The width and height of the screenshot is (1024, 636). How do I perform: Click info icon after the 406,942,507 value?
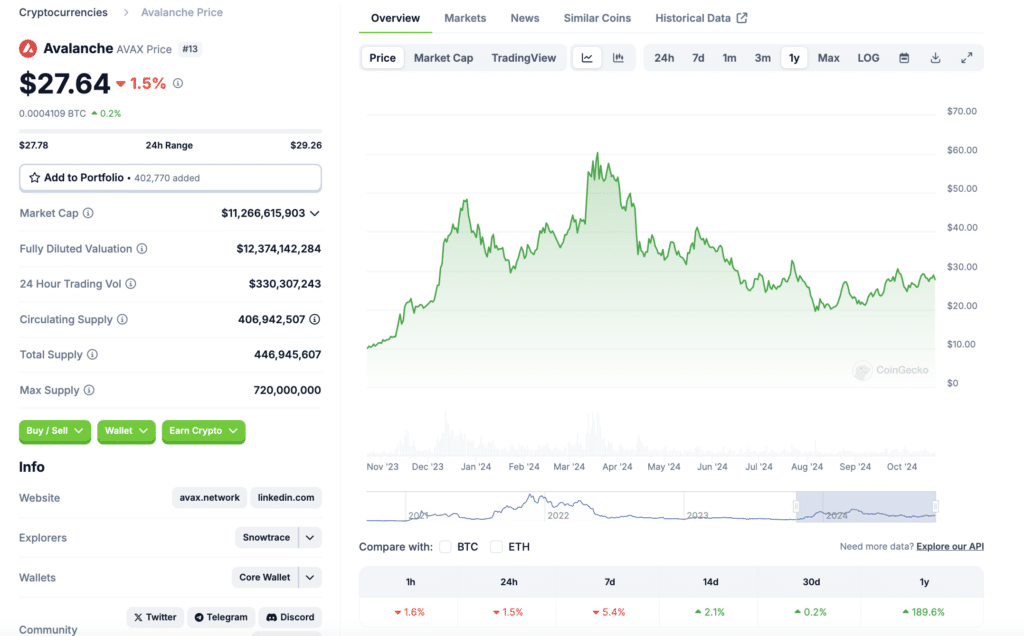[315, 319]
